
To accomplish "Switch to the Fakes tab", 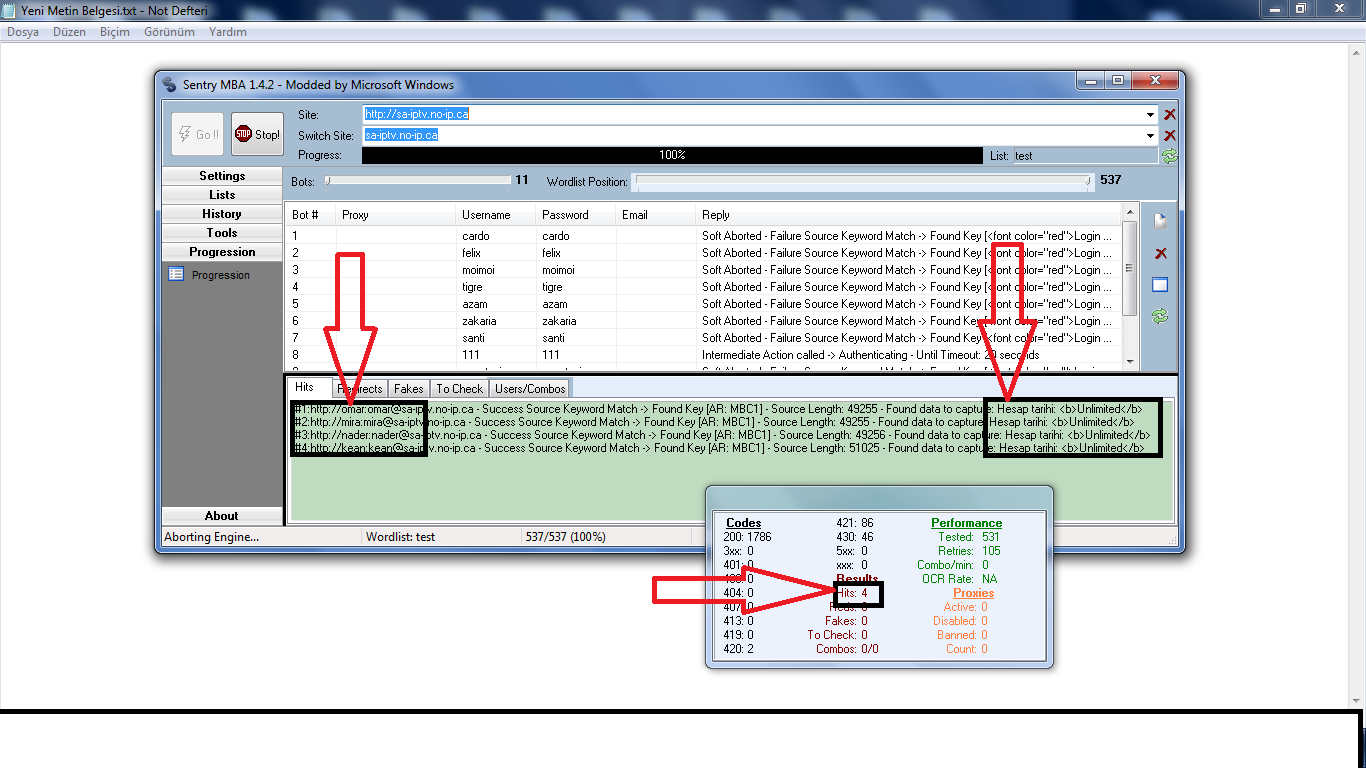I will [x=408, y=389].
